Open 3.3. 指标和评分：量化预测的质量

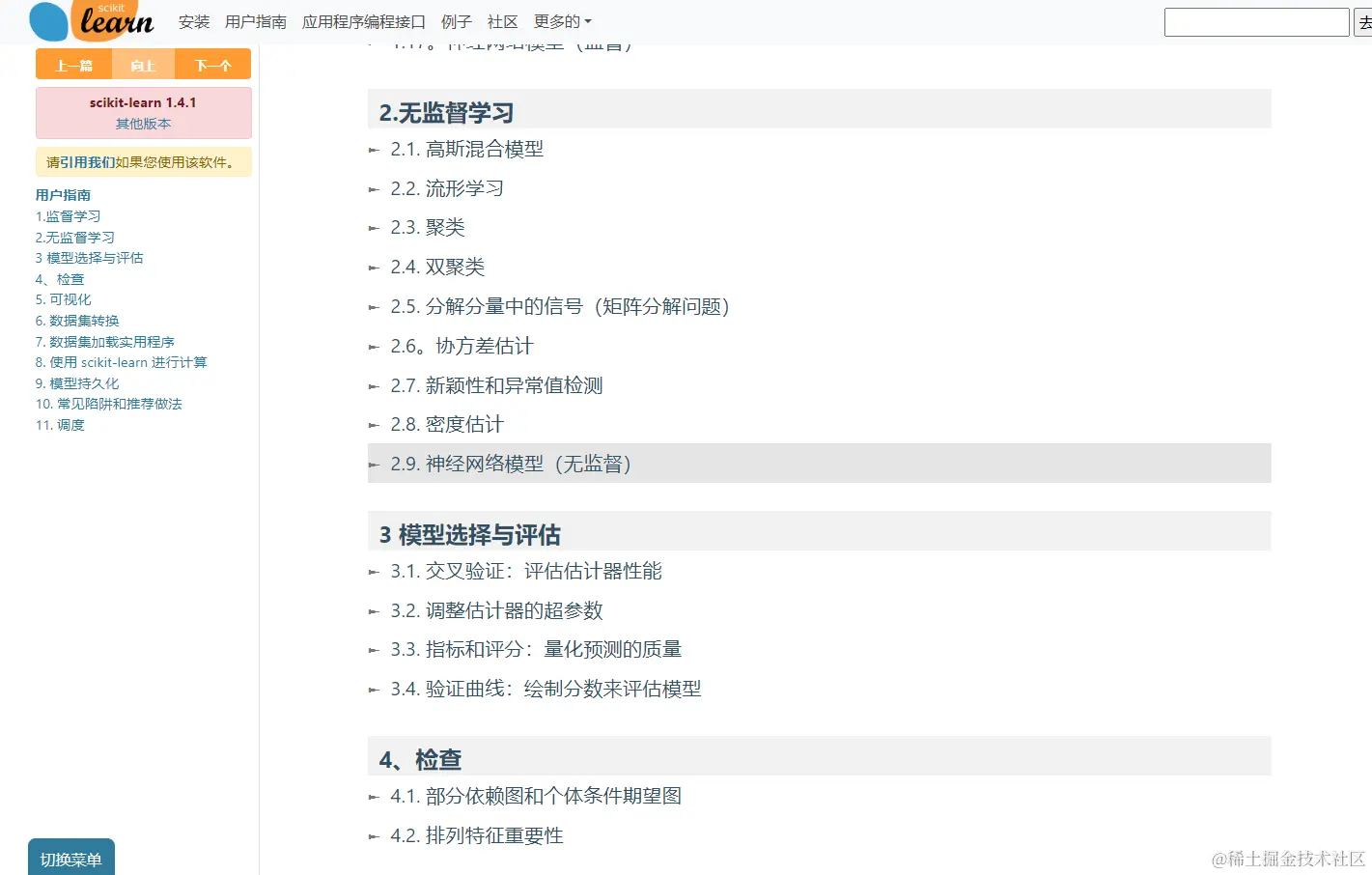536,649
